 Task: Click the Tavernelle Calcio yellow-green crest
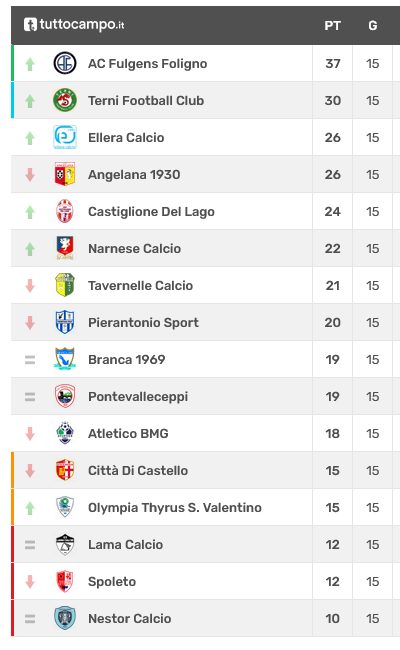click(65, 285)
